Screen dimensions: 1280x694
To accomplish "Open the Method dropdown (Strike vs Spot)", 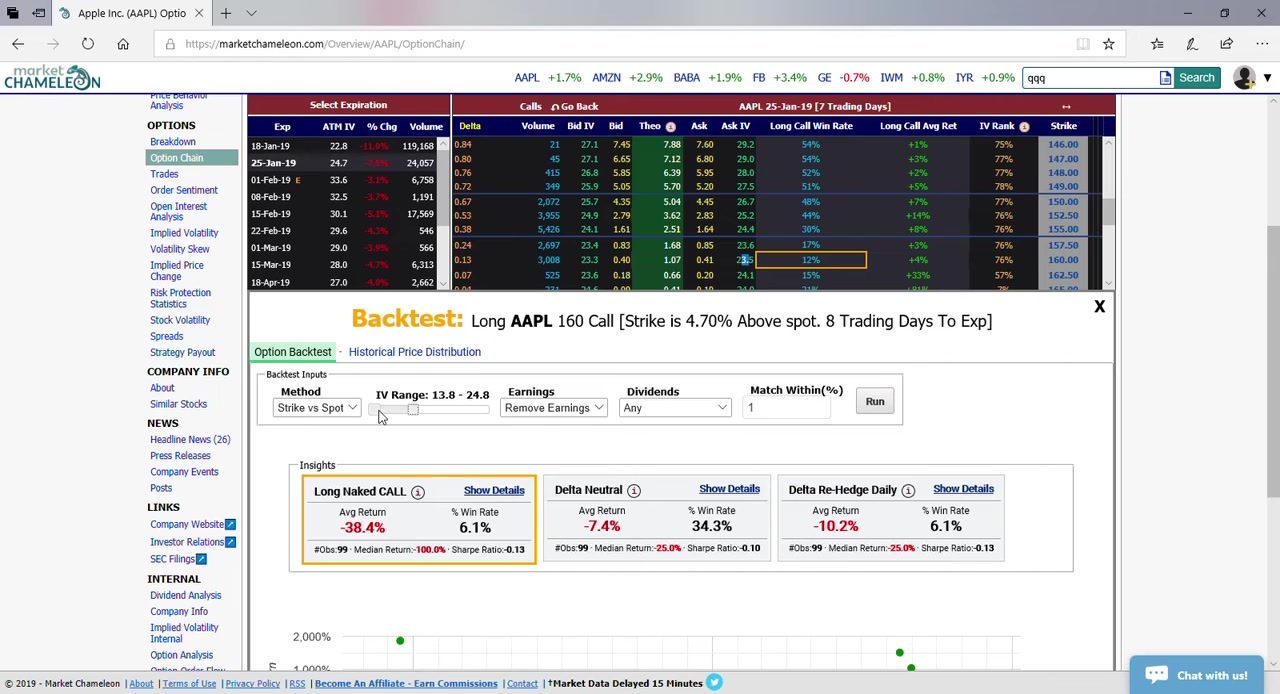I will click(317, 408).
